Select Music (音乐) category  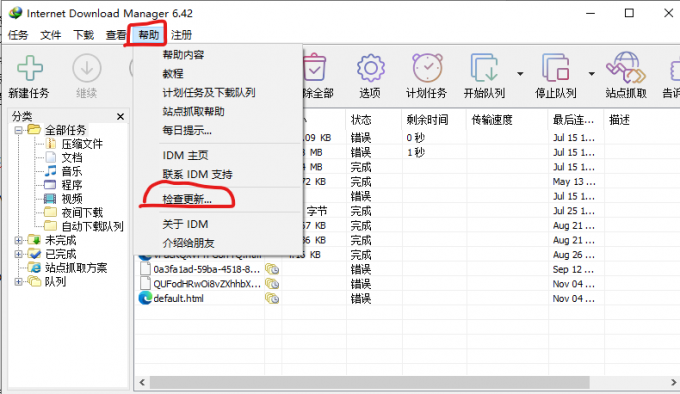coord(72,171)
